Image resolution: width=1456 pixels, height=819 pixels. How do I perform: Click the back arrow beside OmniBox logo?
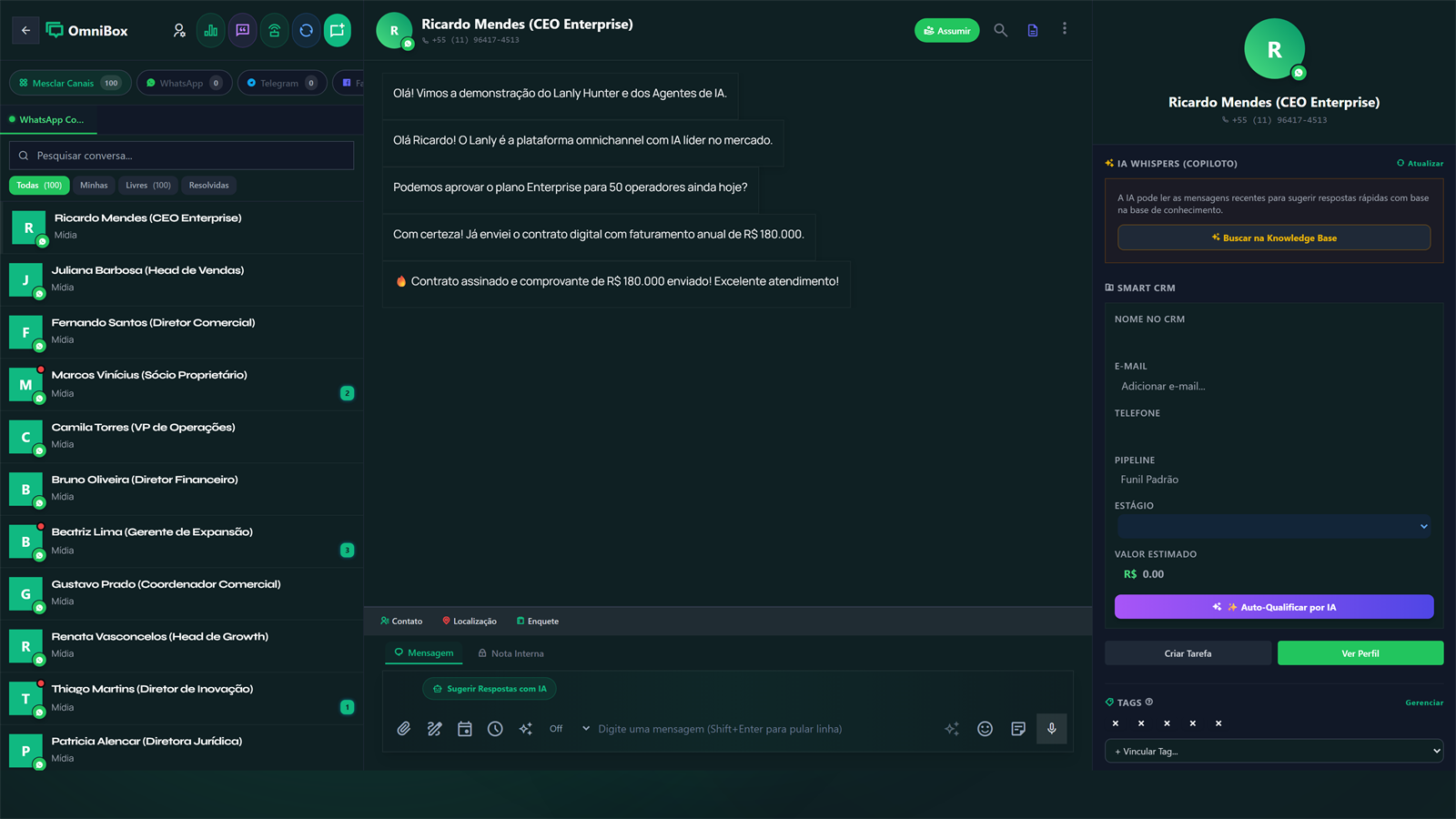[x=25, y=30]
